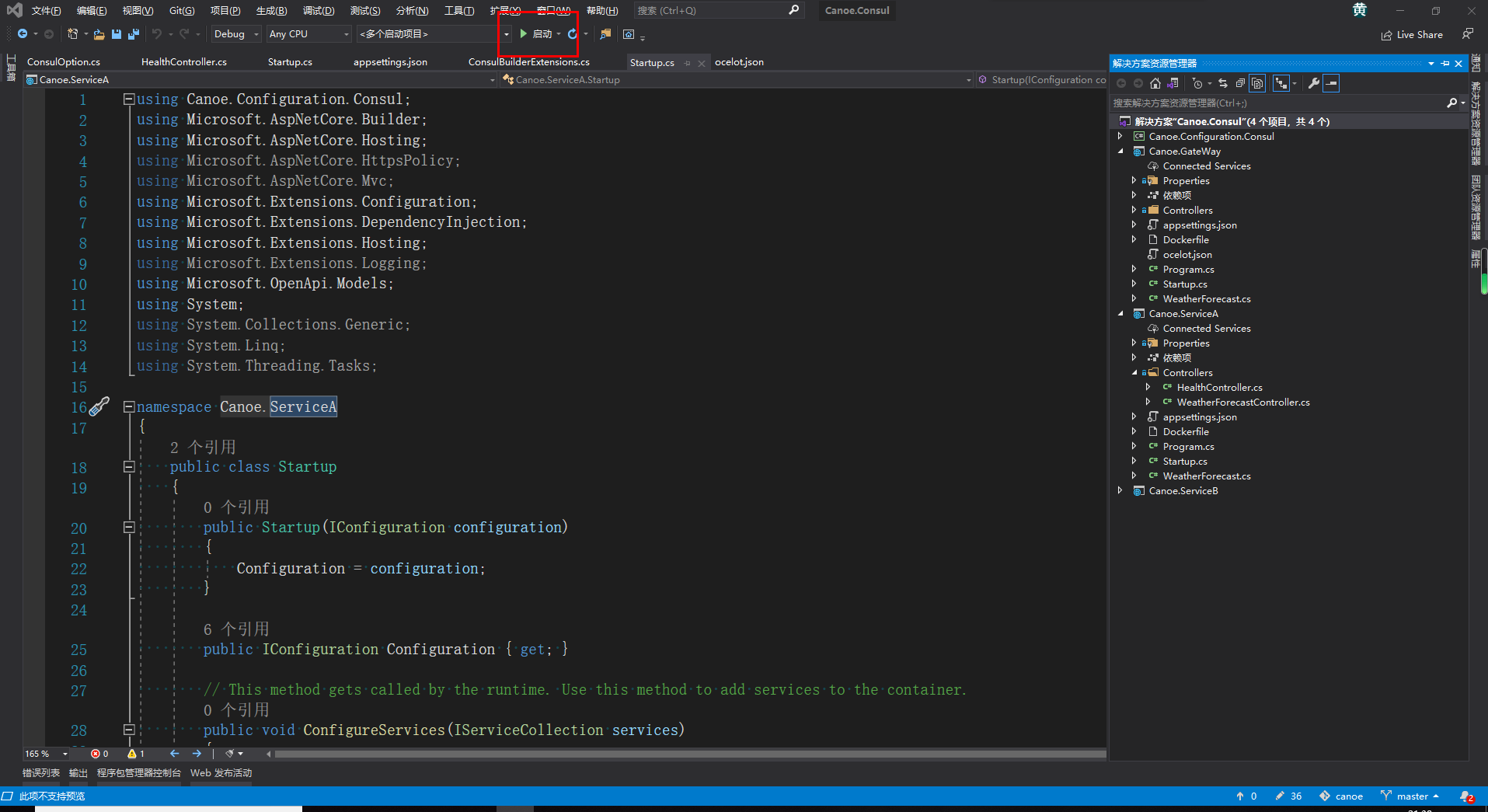Open the startup projects dropdown
Screen dimensions: 1488x812
coord(434,34)
